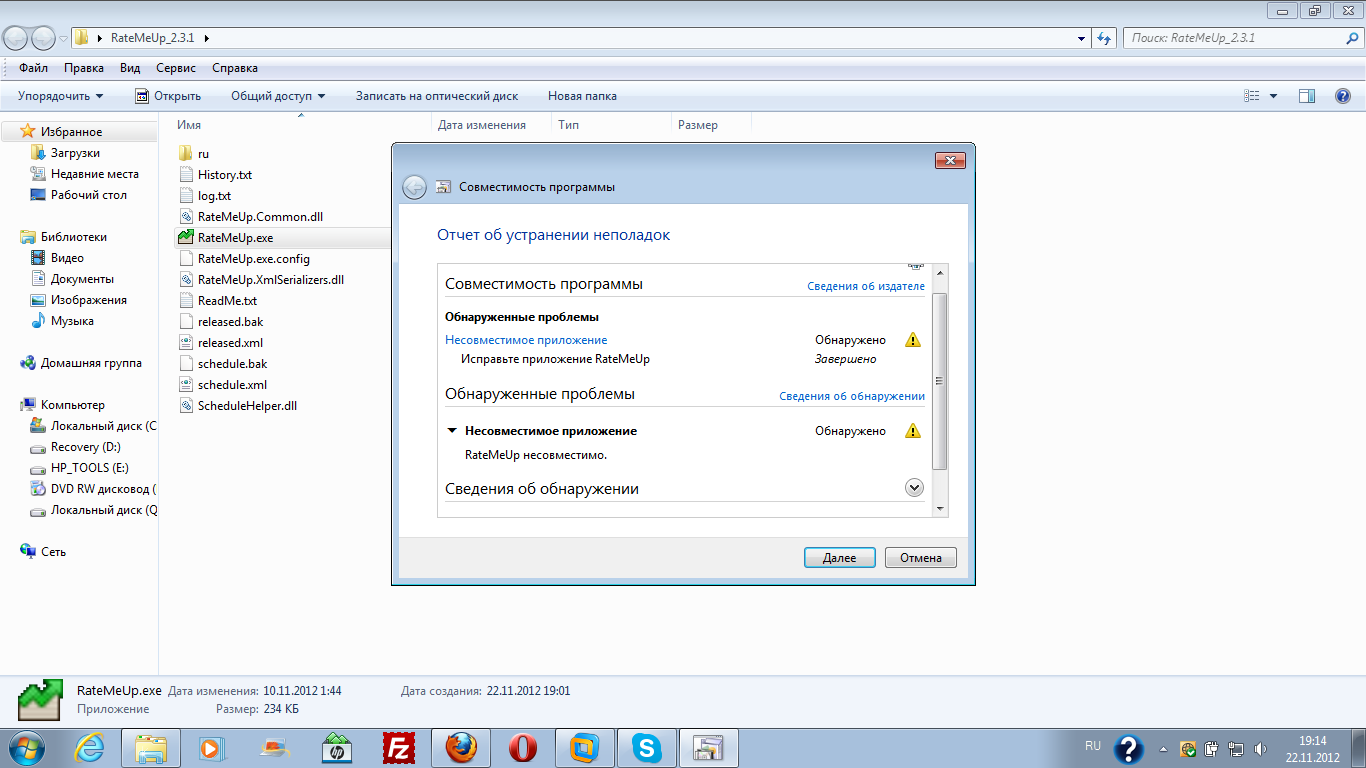The height and width of the screenshot is (768, 1366).
Task: Click Отмена in the compatibility dialog
Action: (x=921, y=557)
